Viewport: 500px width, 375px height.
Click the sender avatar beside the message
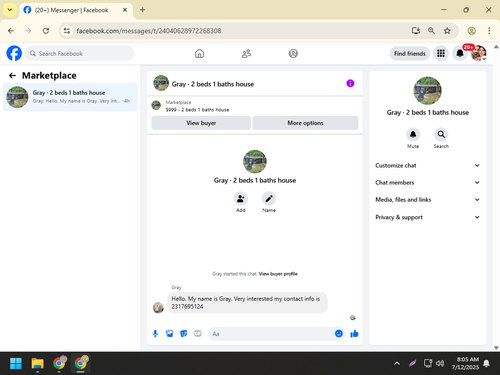pos(158,307)
